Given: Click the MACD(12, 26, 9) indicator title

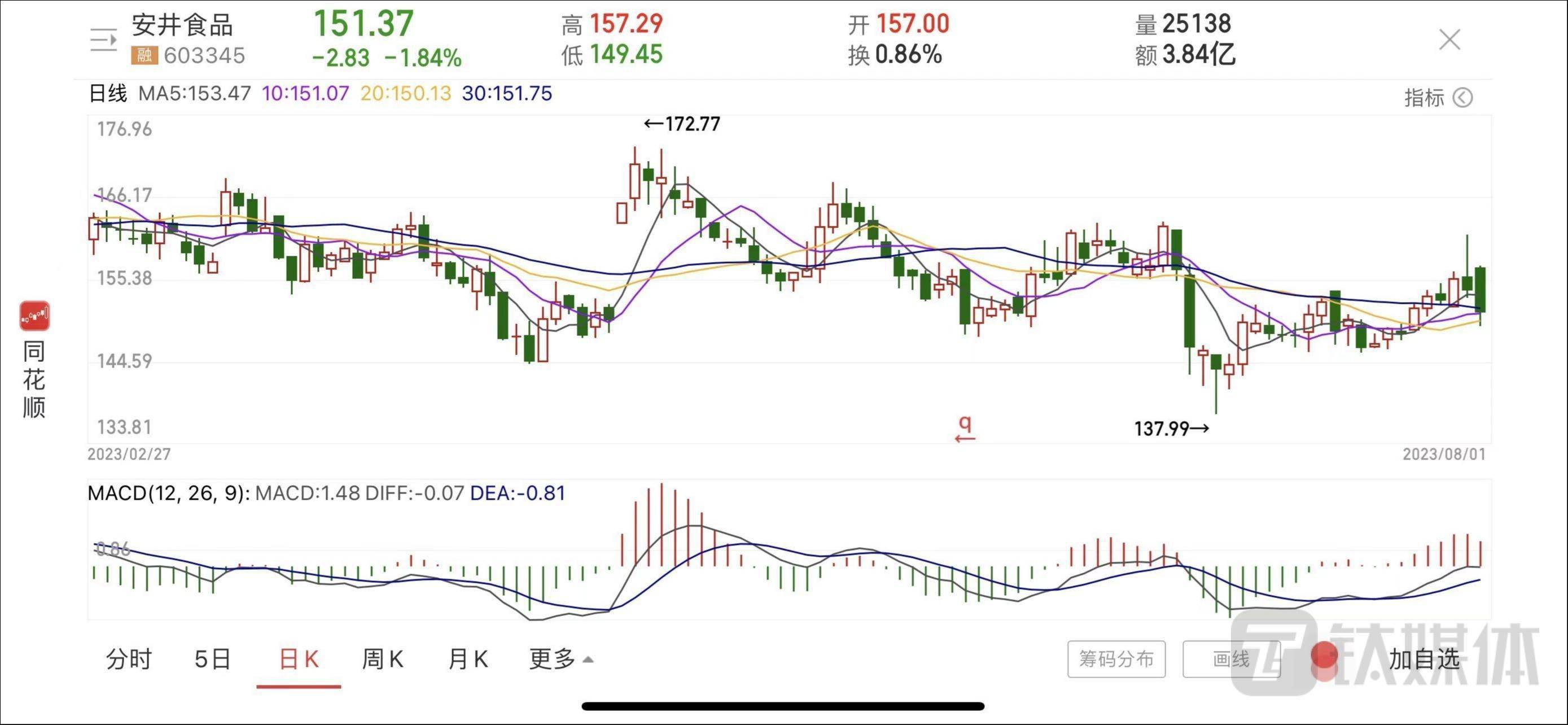Looking at the screenshot, I should pos(169,492).
